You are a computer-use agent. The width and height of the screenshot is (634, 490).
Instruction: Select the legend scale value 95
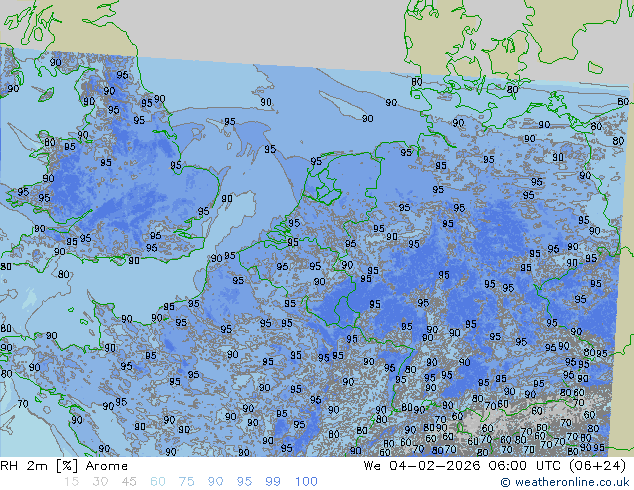click(244, 482)
